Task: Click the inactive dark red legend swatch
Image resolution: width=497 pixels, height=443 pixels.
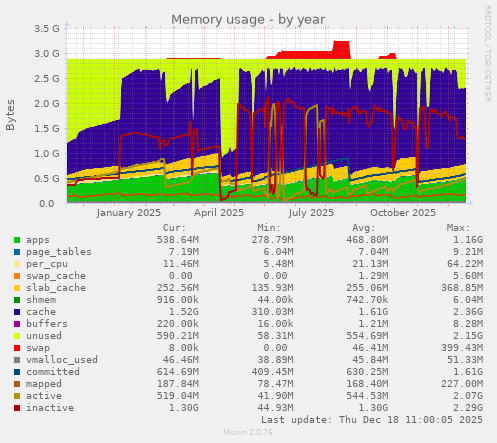Action: point(17,408)
